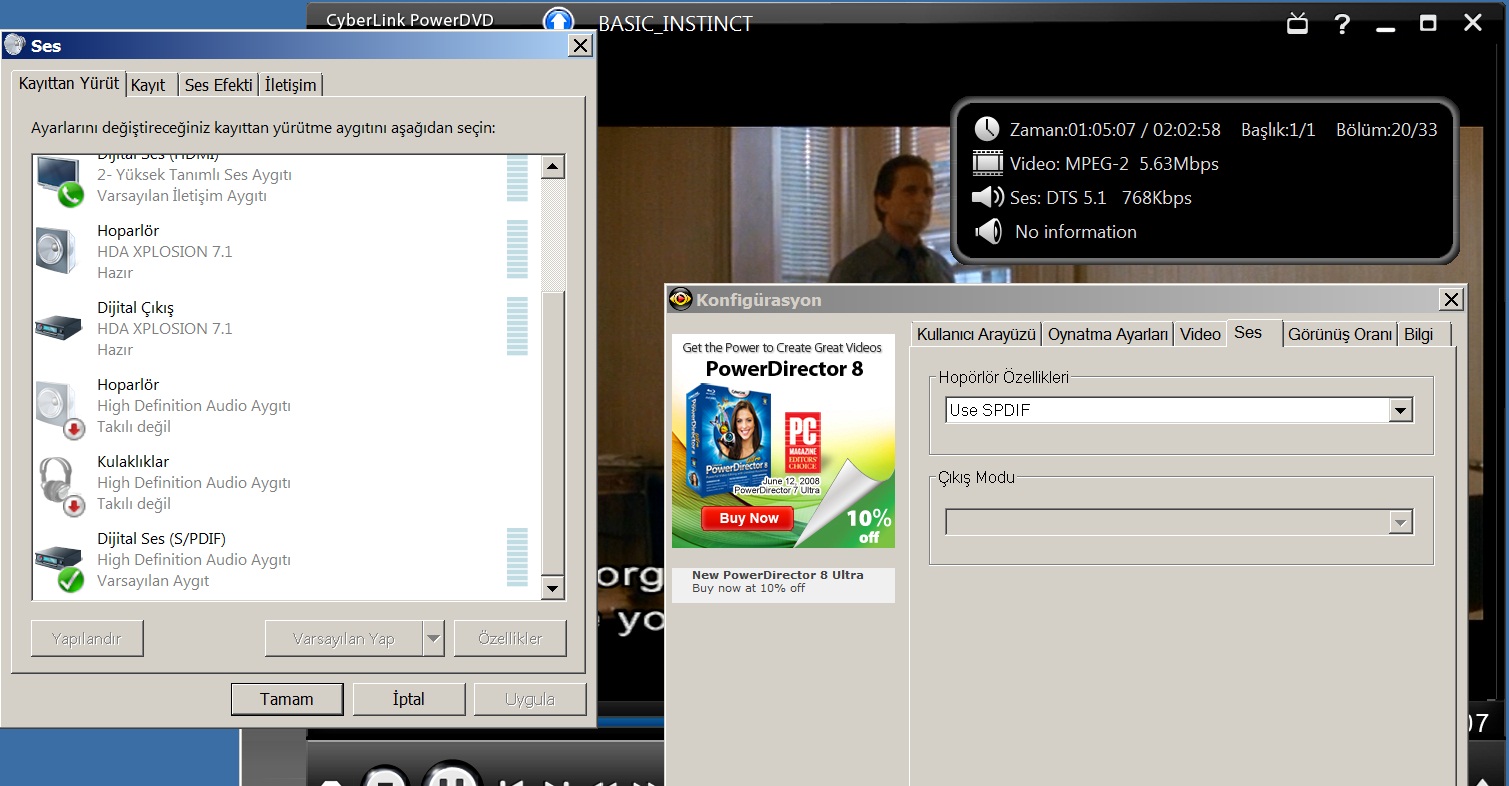Click the 'Varsayılan İletişim Aygıtı' status text
Image resolution: width=1509 pixels, height=786 pixels.
click(x=182, y=196)
